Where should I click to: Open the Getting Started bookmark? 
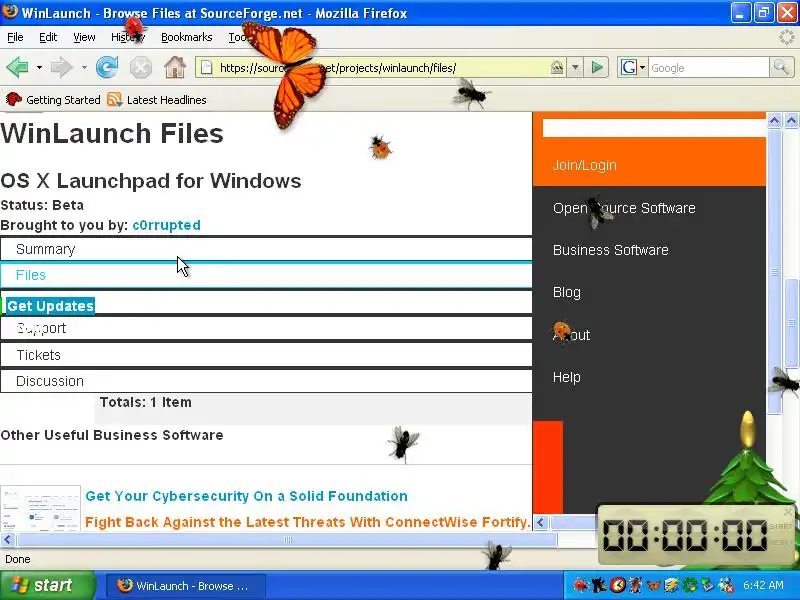(53, 99)
